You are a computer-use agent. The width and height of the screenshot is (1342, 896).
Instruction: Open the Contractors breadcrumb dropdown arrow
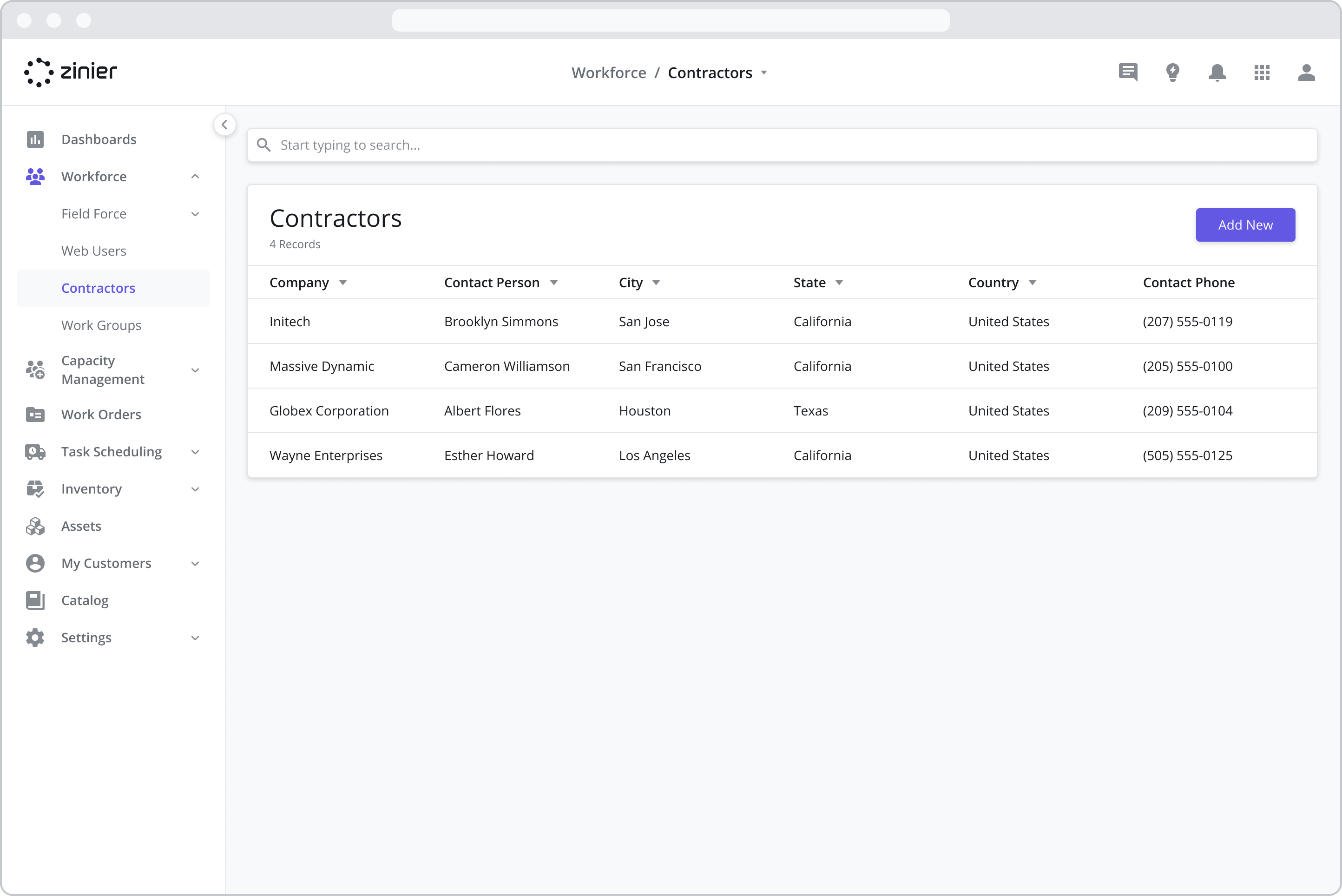(x=764, y=73)
